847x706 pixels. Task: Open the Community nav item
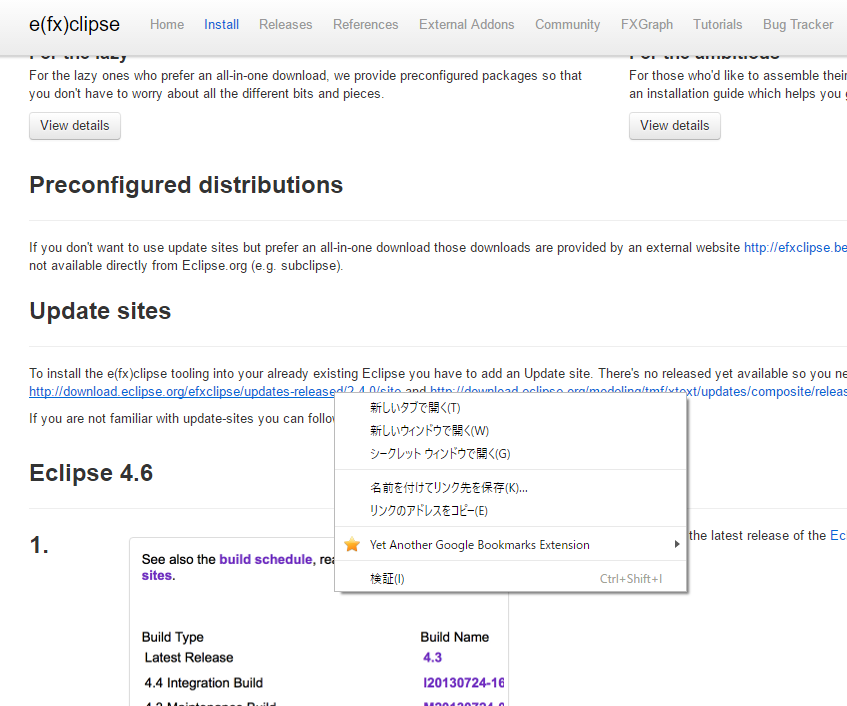tap(567, 25)
